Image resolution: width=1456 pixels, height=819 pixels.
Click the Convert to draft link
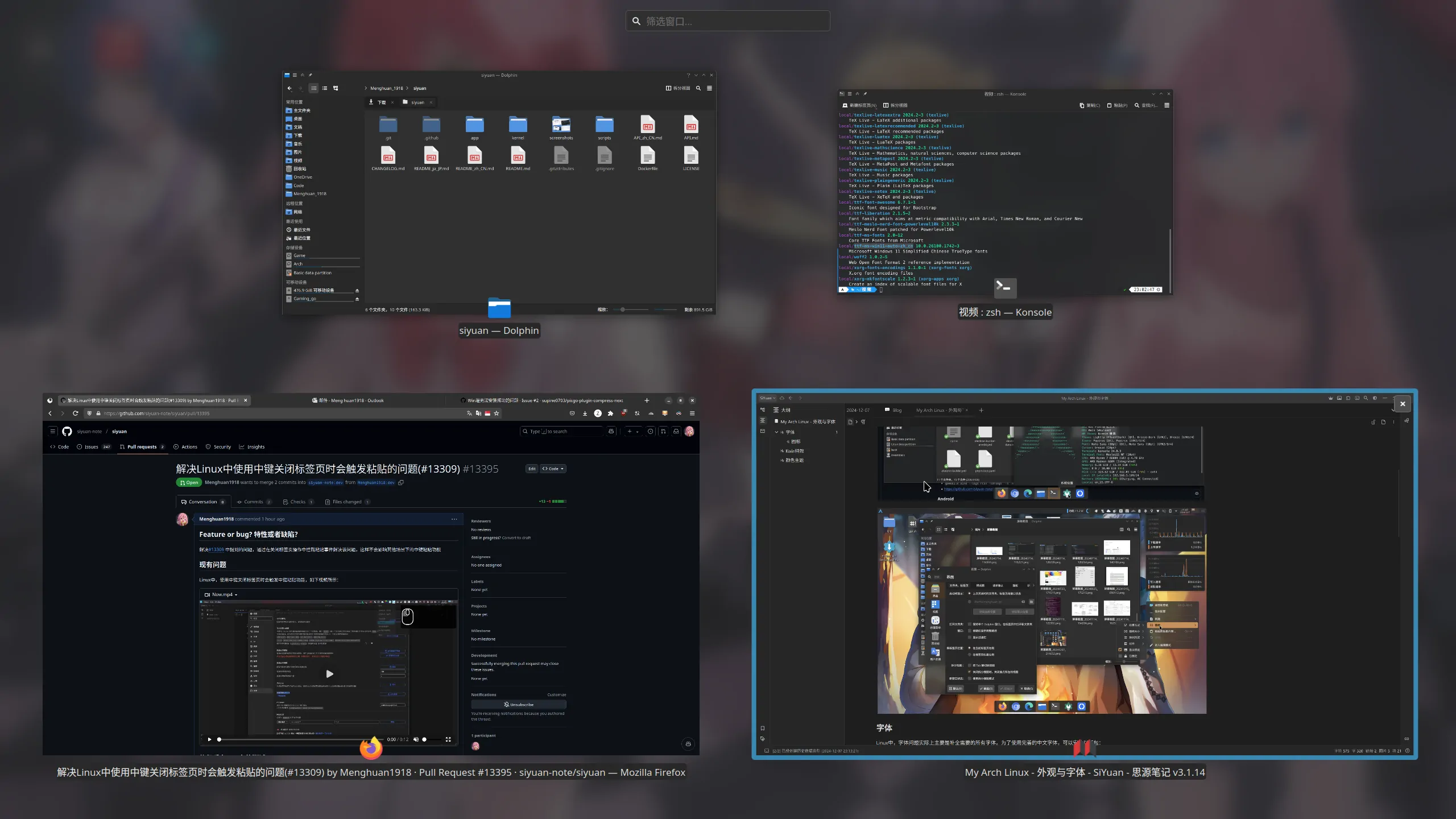coord(516,537)
